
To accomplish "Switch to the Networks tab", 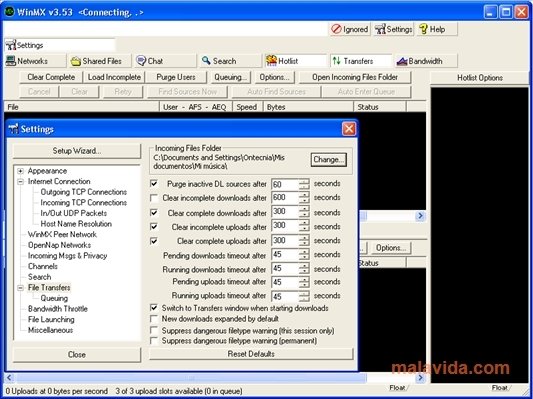I will [35, 61].
